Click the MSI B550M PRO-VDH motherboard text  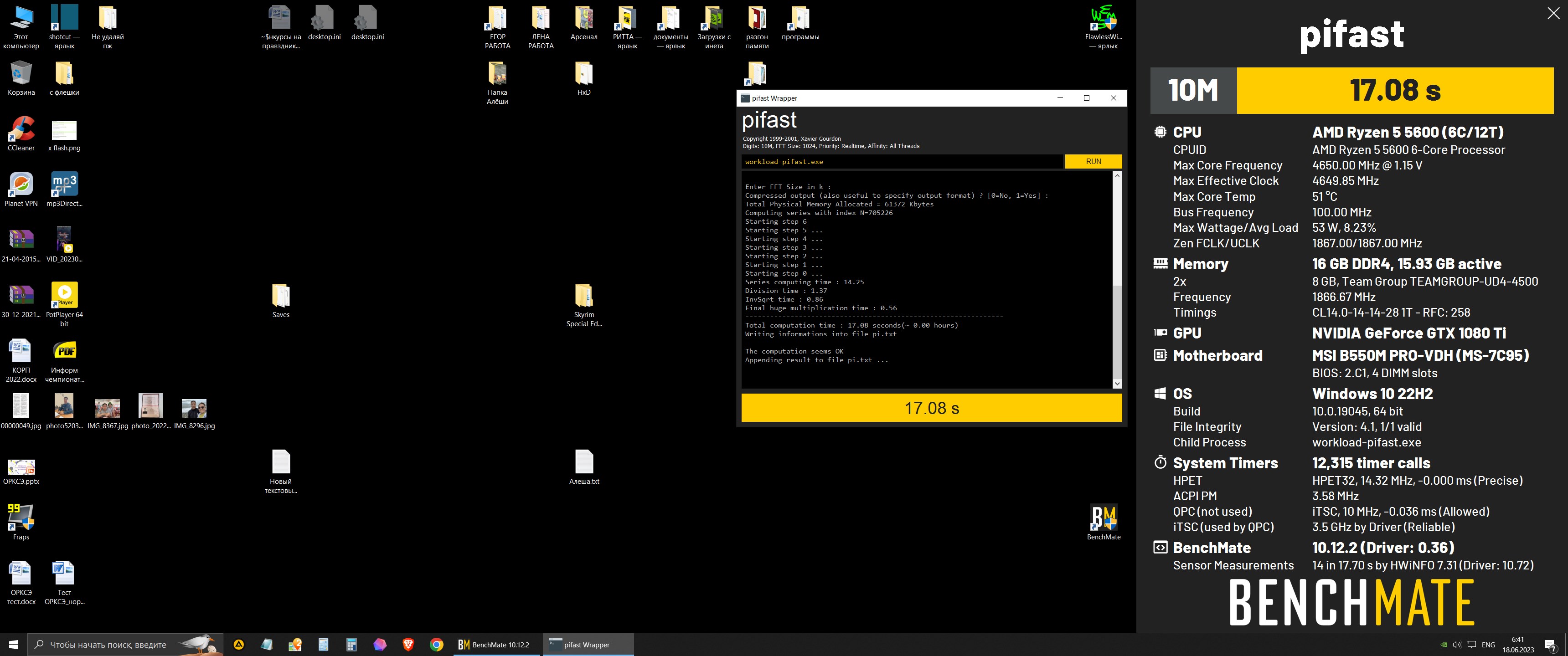[x=1421, y=355]
